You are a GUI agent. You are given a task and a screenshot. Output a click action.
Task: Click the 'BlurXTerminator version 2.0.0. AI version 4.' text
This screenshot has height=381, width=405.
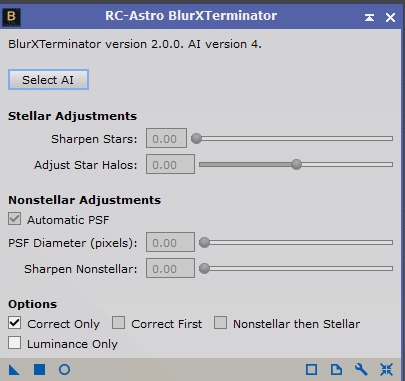coord(135,44)
